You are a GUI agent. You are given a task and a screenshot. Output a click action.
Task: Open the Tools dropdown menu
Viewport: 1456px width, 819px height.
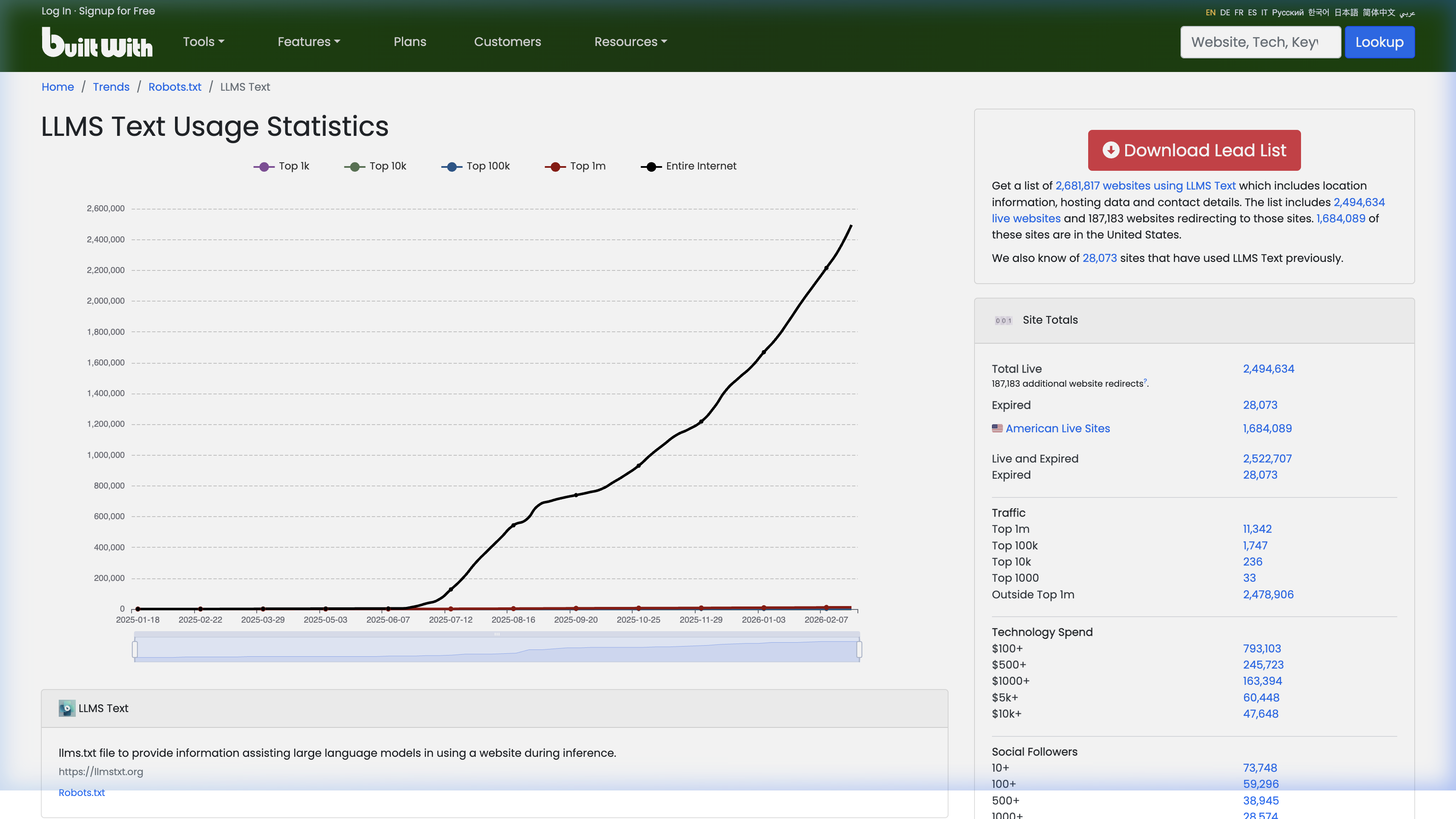[x=203, y=42]
